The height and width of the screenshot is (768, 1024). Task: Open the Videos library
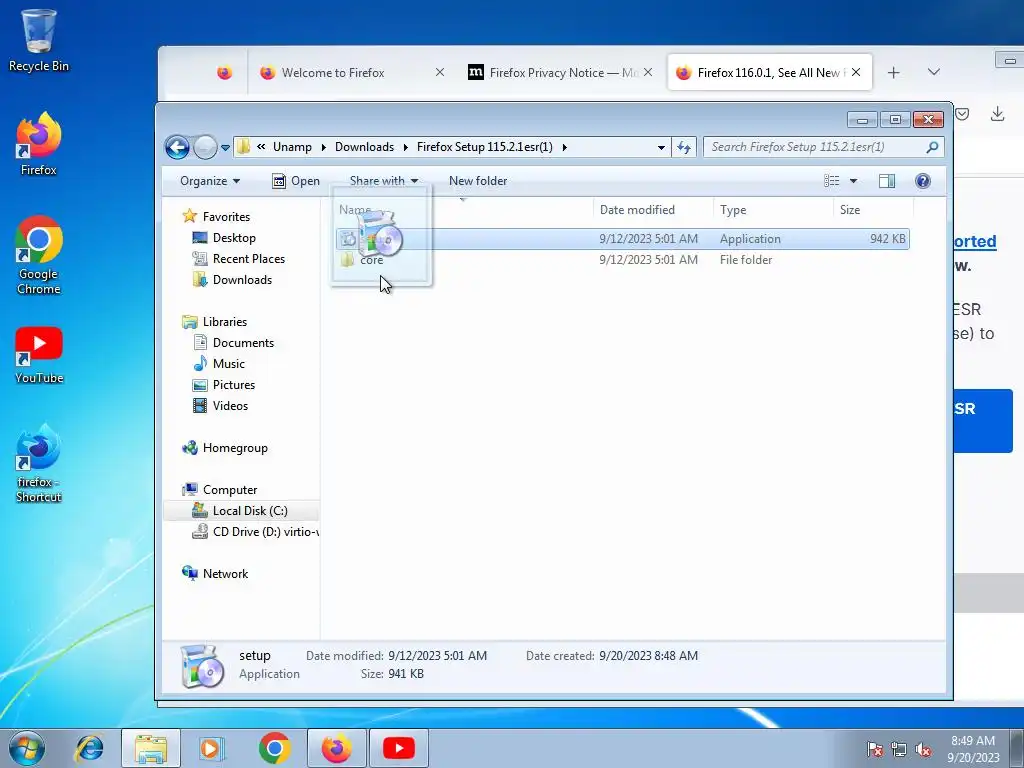[221, 406]
